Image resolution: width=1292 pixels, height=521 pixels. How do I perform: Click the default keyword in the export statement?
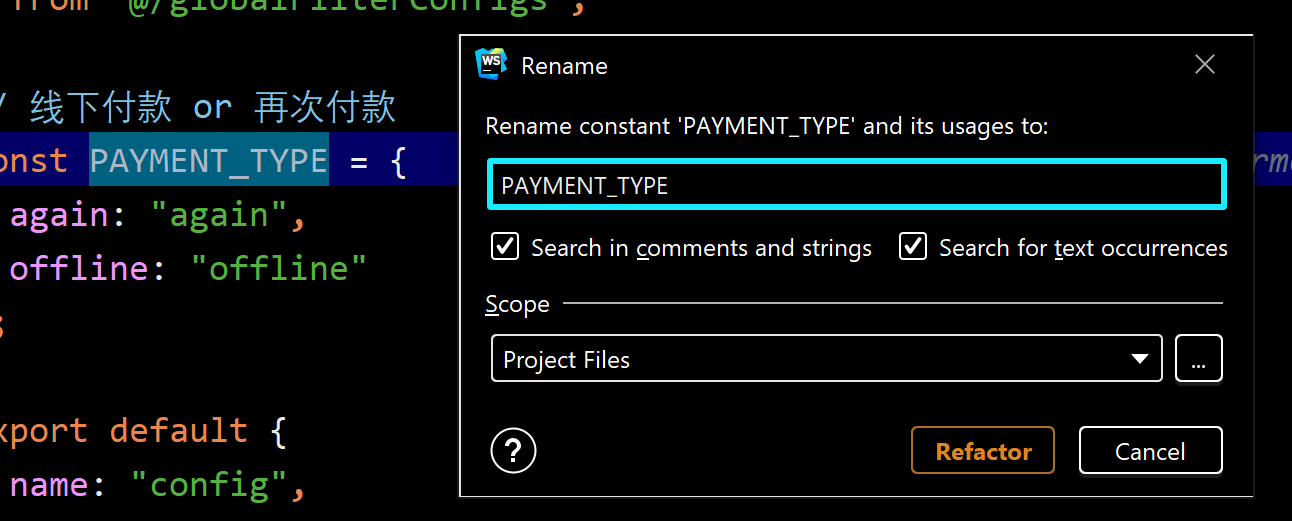tap(178, 431)
